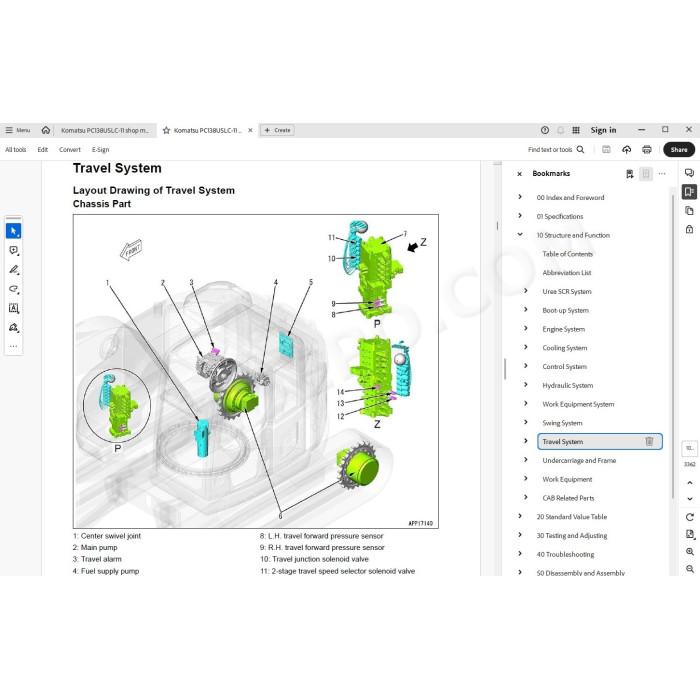Select the text box tool
Image resolution: width=700 pixels, height=700 pixels.
[13, 308]
